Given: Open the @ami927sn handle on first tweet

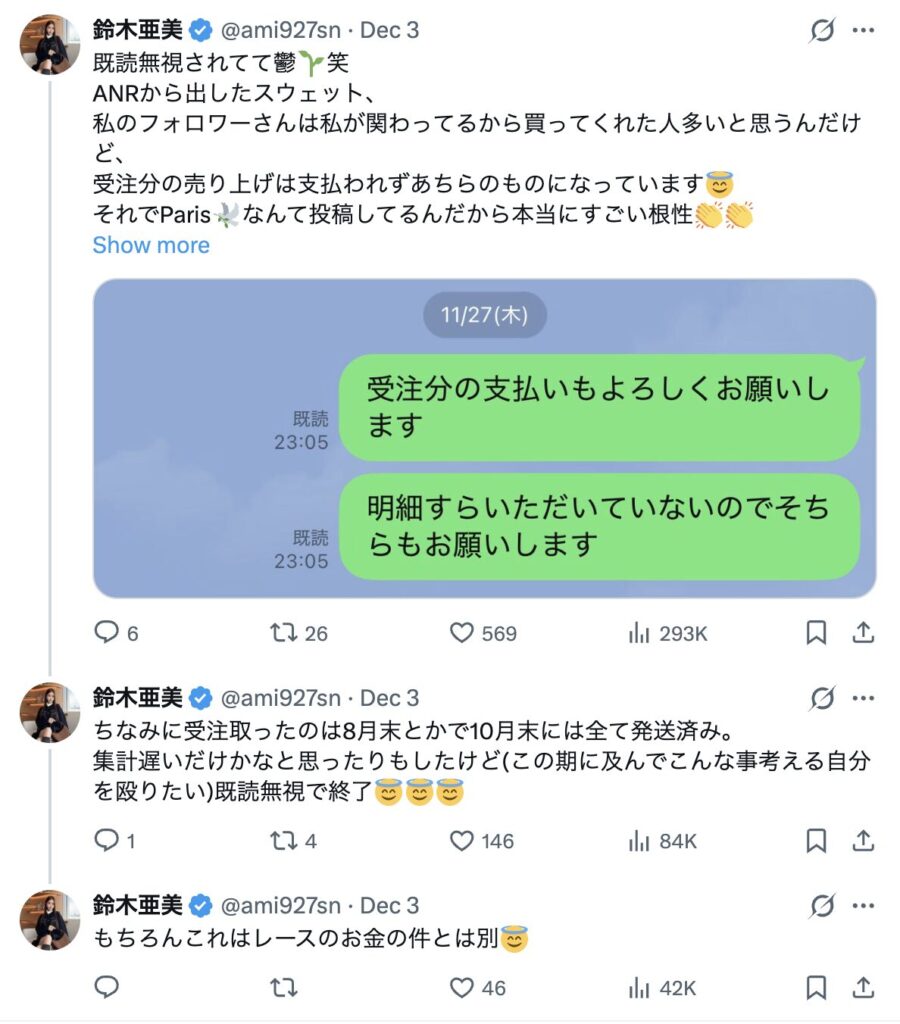Looking at the screenshot, I should pos(280,30).
